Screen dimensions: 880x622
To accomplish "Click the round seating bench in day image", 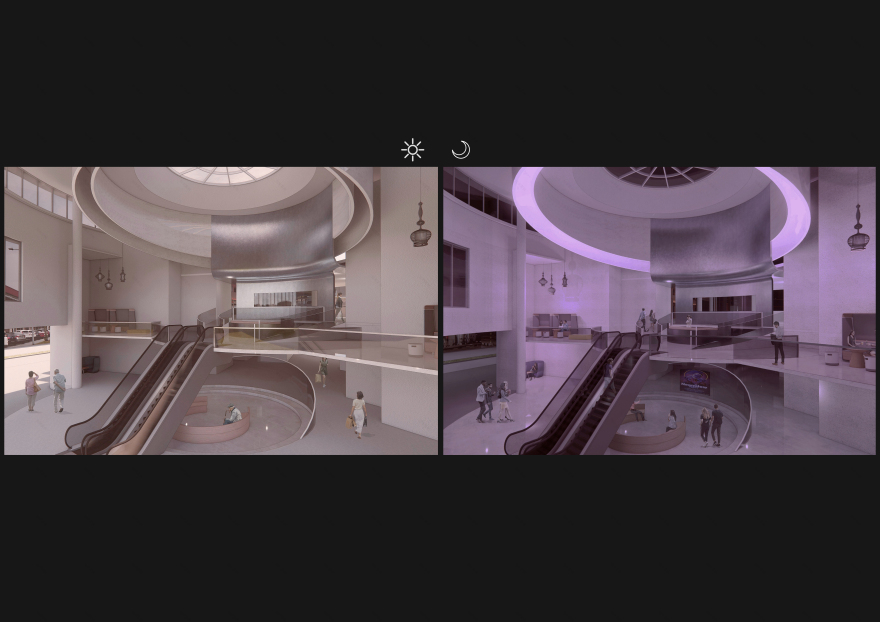I will point(212,428).
